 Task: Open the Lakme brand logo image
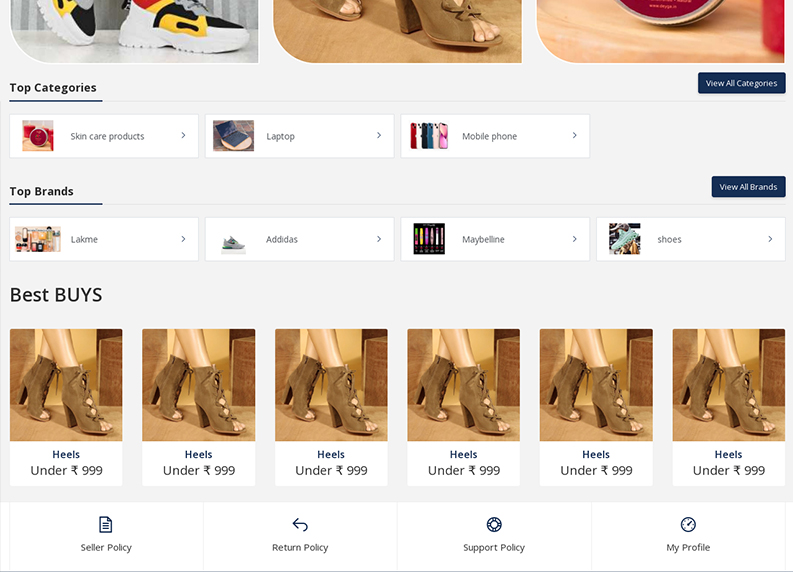[x=38, y=239]
